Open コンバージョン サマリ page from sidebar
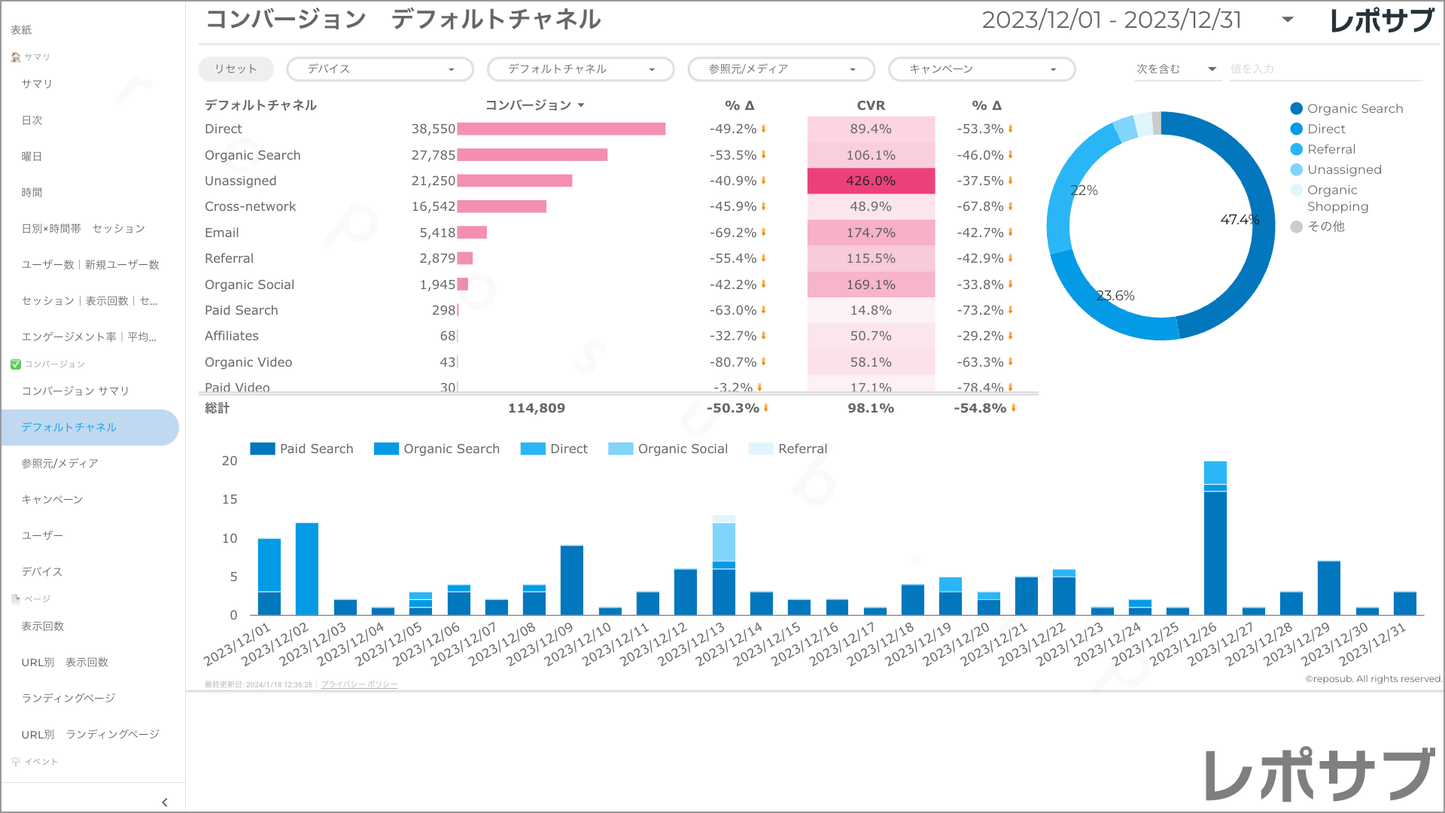The height and width of the screenshot is (813, 1445). click(x=75, y=391)
